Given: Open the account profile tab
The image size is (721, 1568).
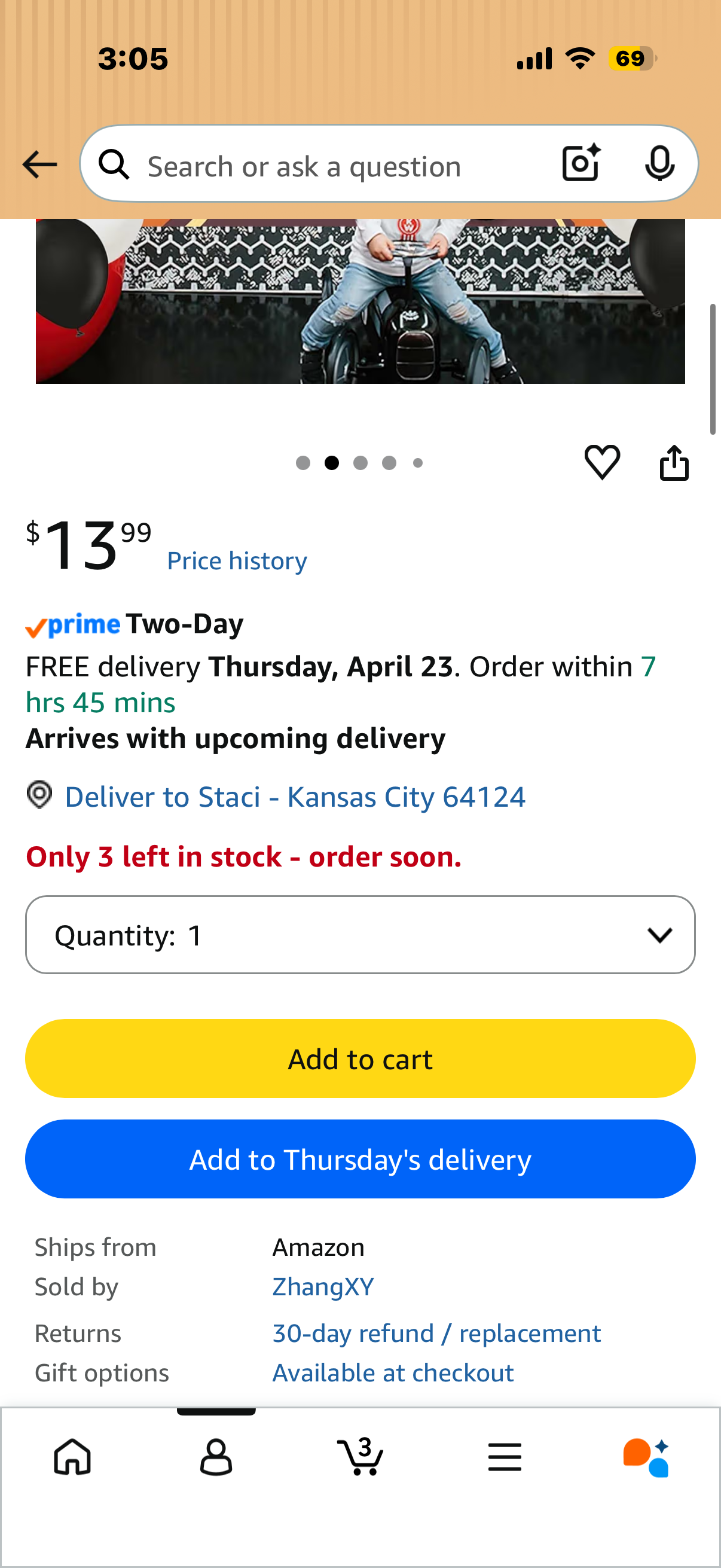Looking at the screenshot, I should (216, 1457).
